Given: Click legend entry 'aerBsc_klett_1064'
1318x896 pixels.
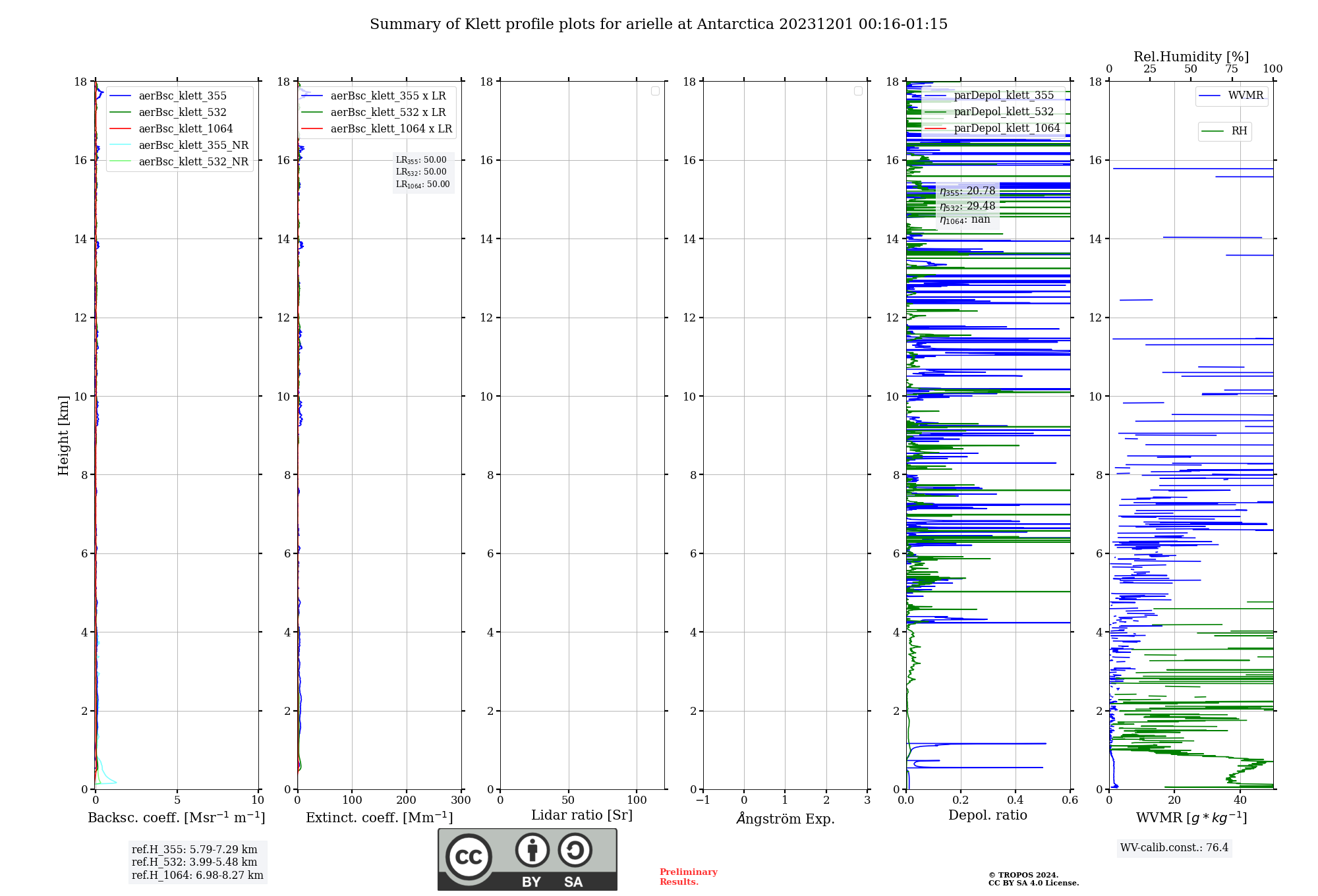Looking at the screenshot, I should 186,129.
